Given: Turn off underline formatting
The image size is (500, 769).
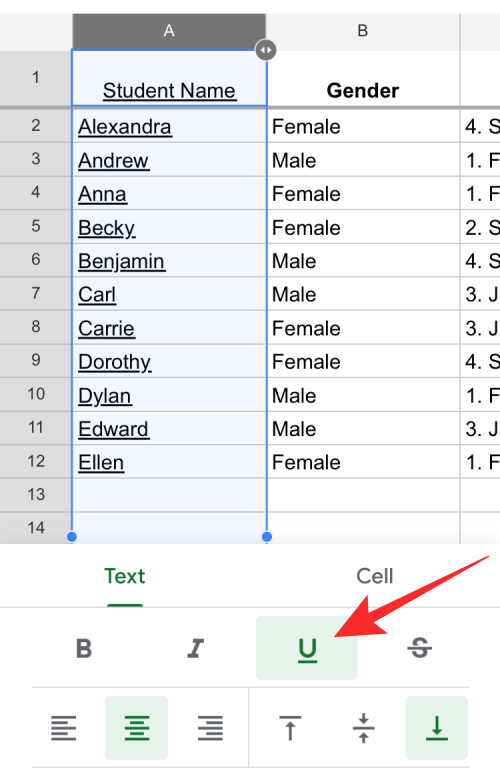Looking at the screenshot, I should point(307,648).
